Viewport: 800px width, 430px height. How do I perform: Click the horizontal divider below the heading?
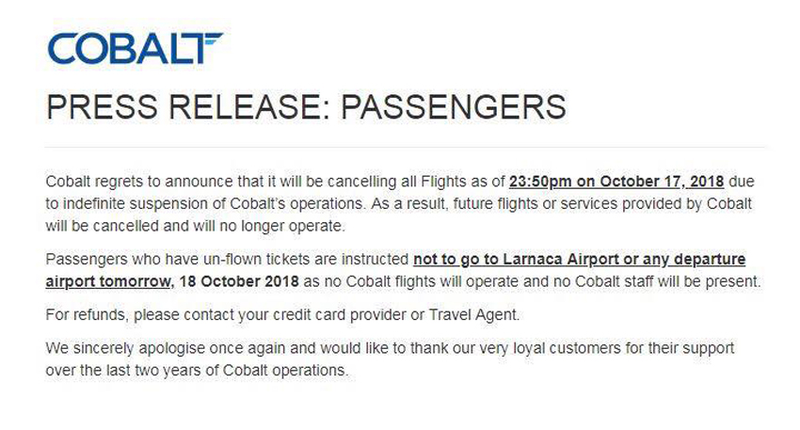[405, 147]
